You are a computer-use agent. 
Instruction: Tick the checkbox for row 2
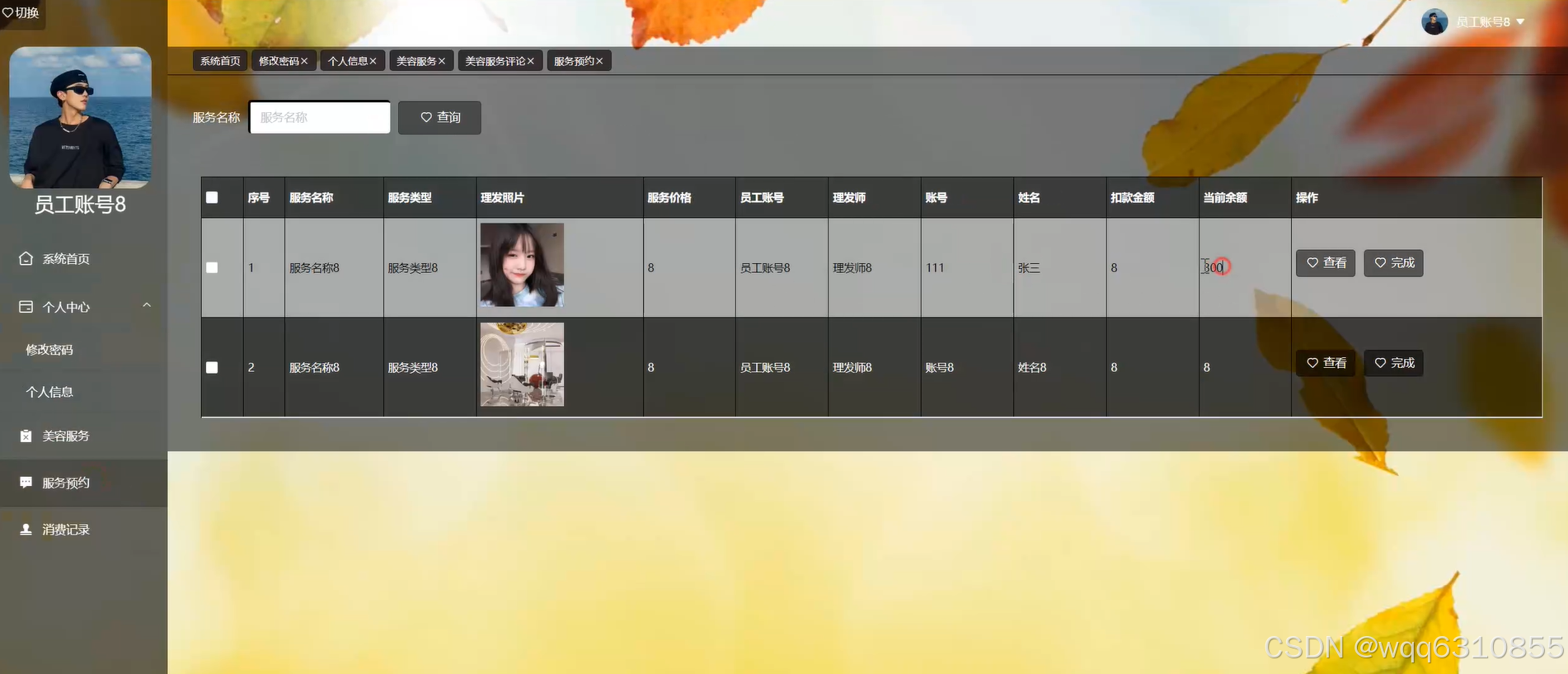tap(212, 367)
